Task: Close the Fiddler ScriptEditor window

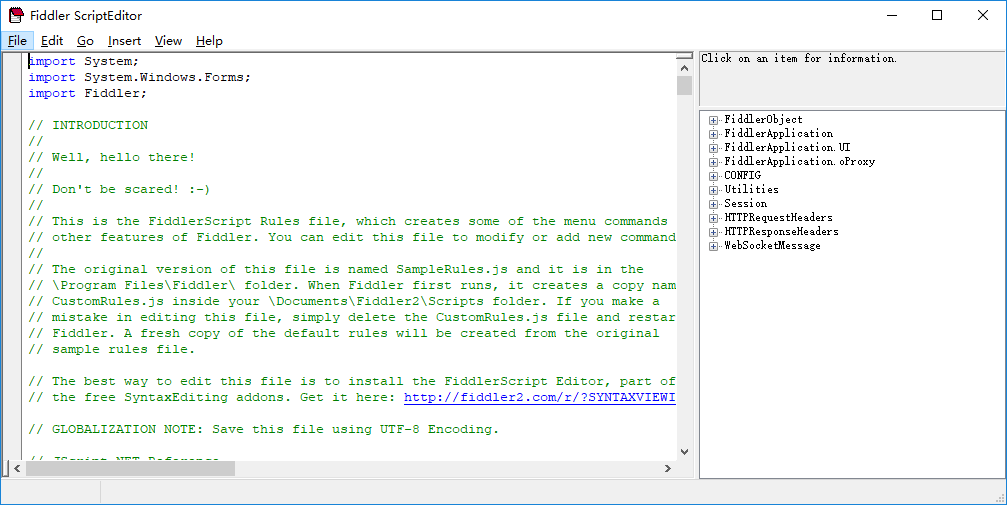Action: coord(983,15)
